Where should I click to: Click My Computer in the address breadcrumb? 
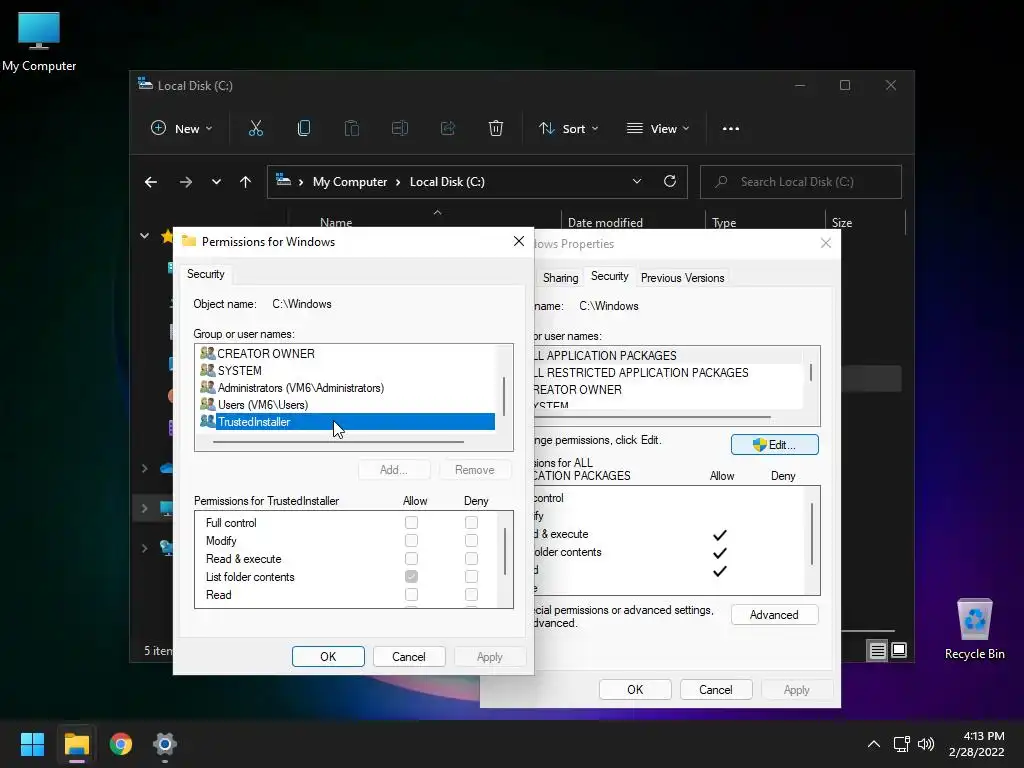(350, 182)
